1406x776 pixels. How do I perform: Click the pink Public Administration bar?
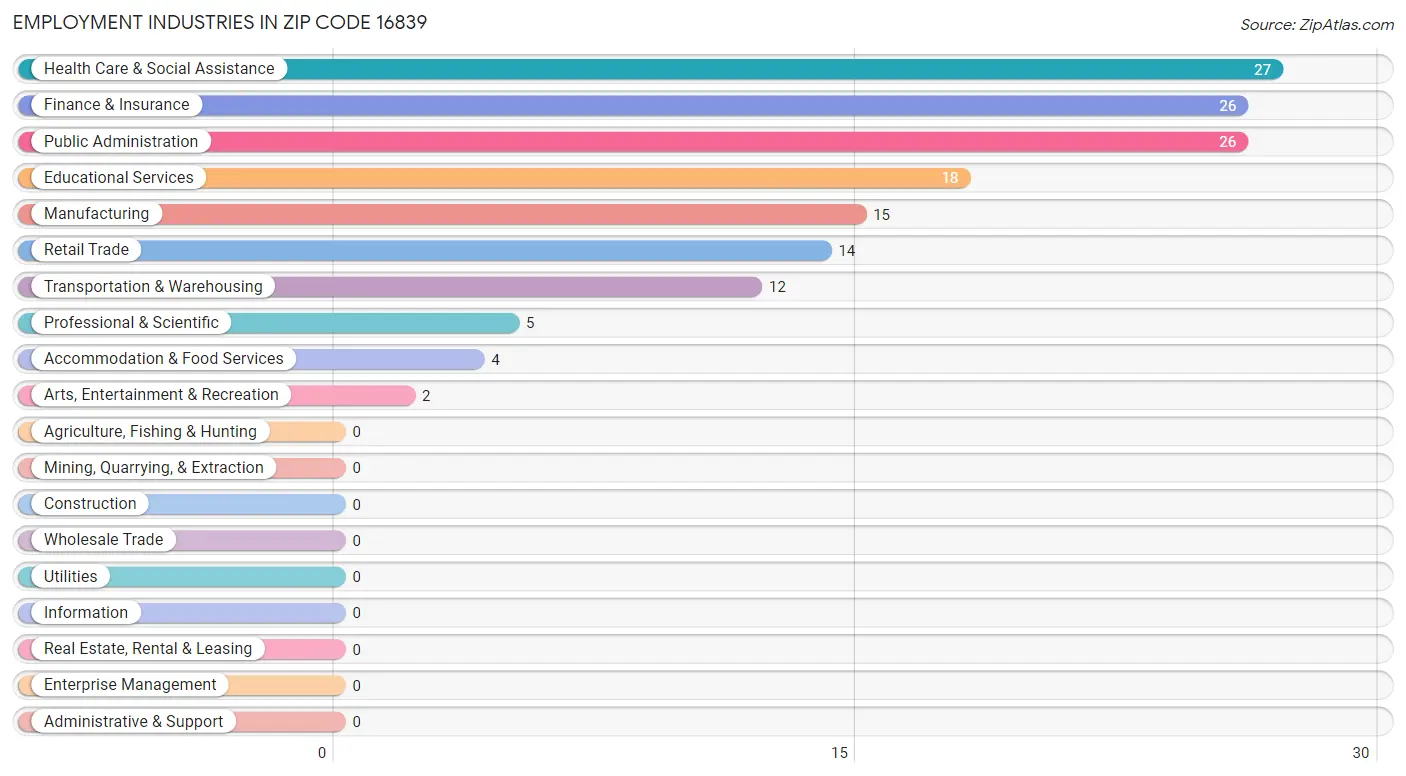pyautogui.click(x=633, y=142)
